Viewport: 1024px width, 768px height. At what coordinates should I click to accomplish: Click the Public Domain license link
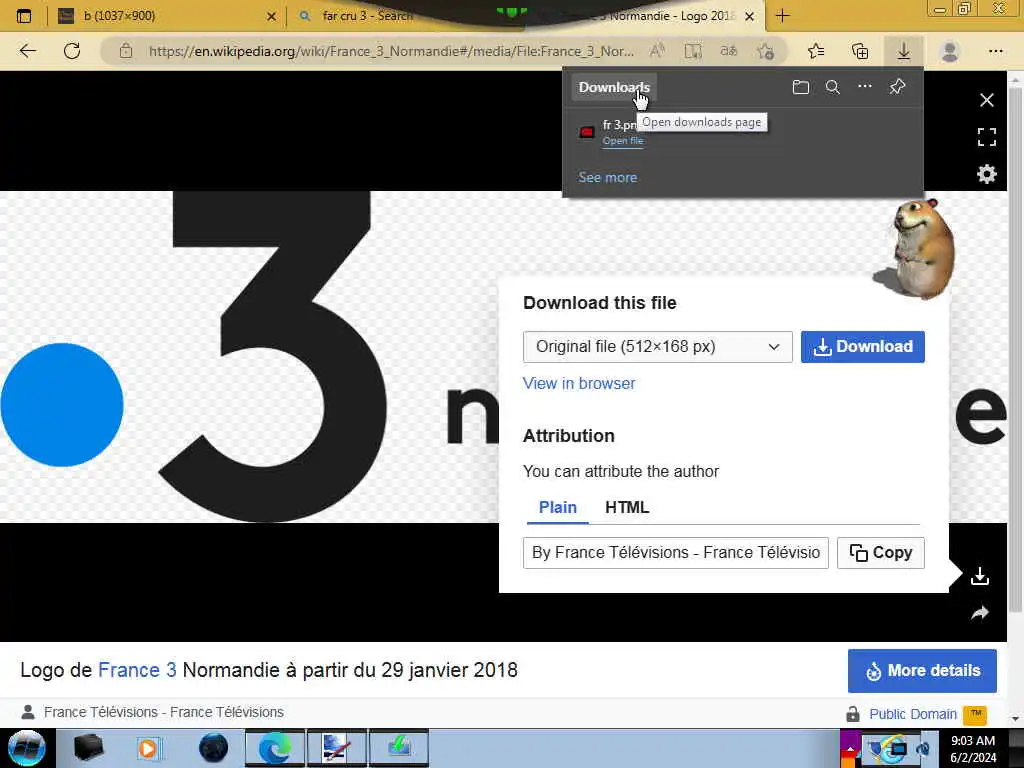coord(913,714)
